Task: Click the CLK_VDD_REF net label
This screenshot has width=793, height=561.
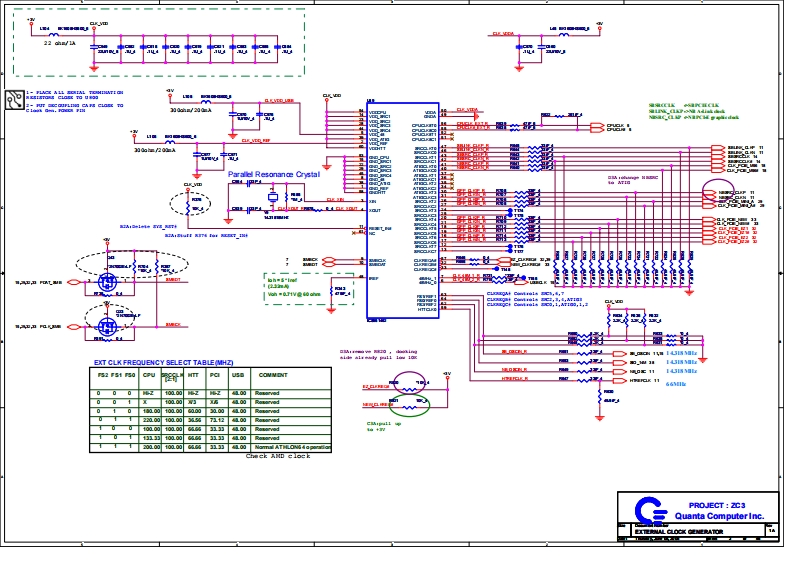Action: click(257, 141)
